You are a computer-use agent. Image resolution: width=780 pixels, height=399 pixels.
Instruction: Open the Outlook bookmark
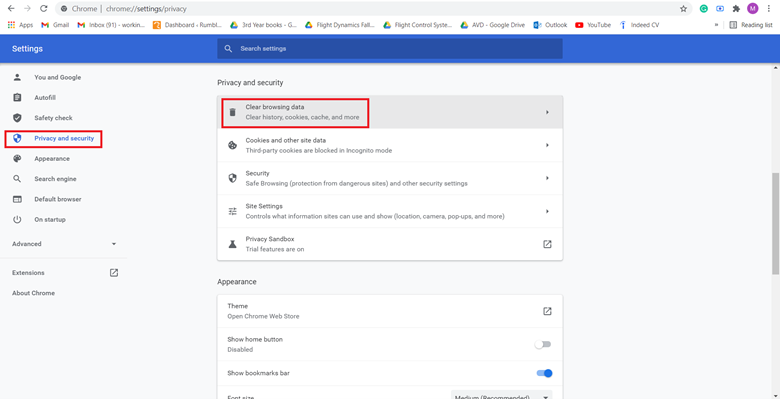click(x=550, y=25)
